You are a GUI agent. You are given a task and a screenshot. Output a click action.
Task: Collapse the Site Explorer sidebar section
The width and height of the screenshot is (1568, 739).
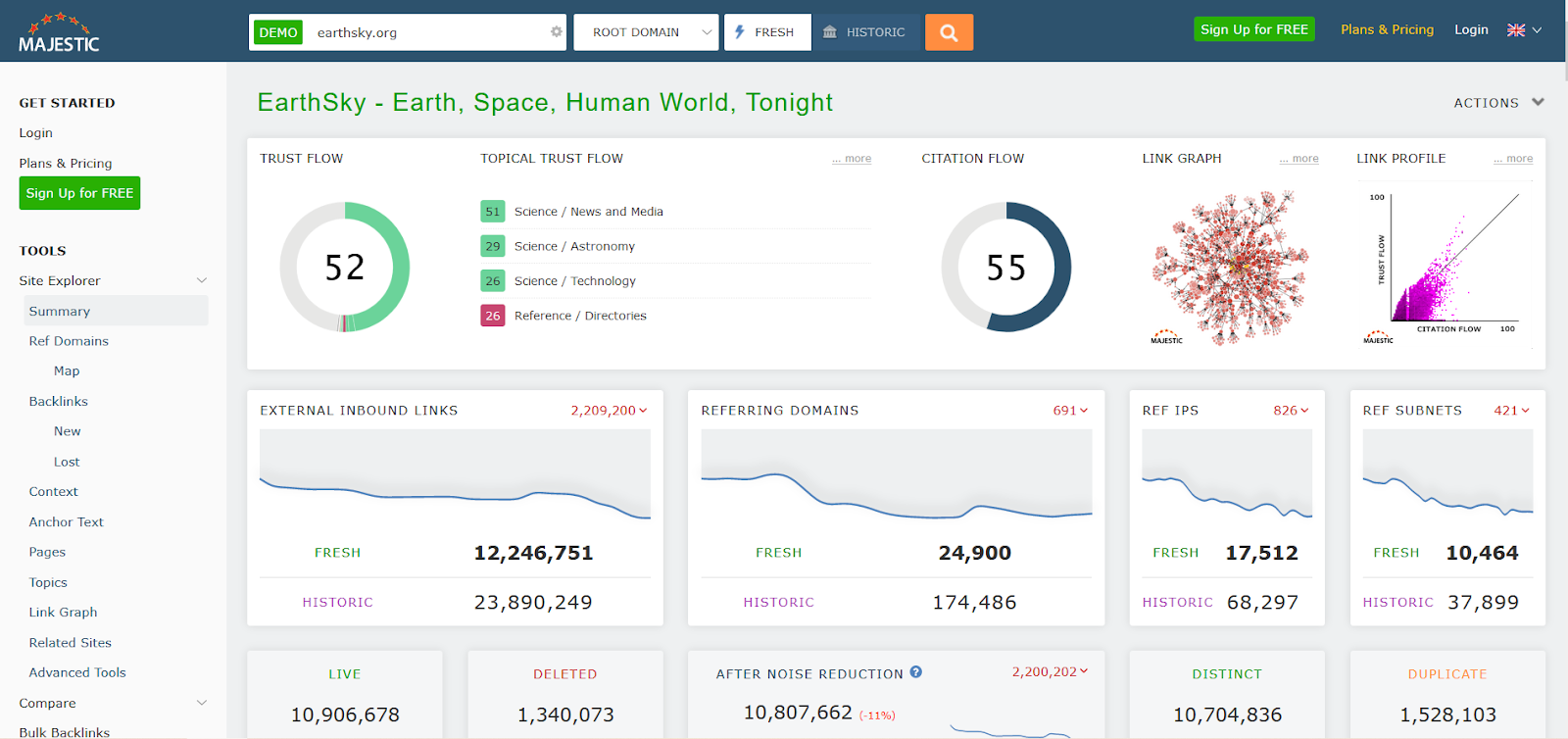pos(202,280)
